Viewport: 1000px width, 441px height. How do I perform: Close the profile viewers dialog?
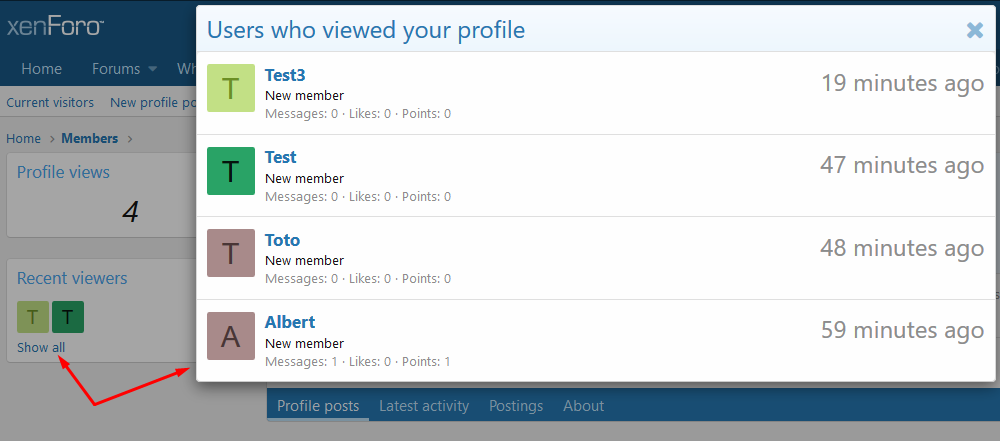(975, 30)
